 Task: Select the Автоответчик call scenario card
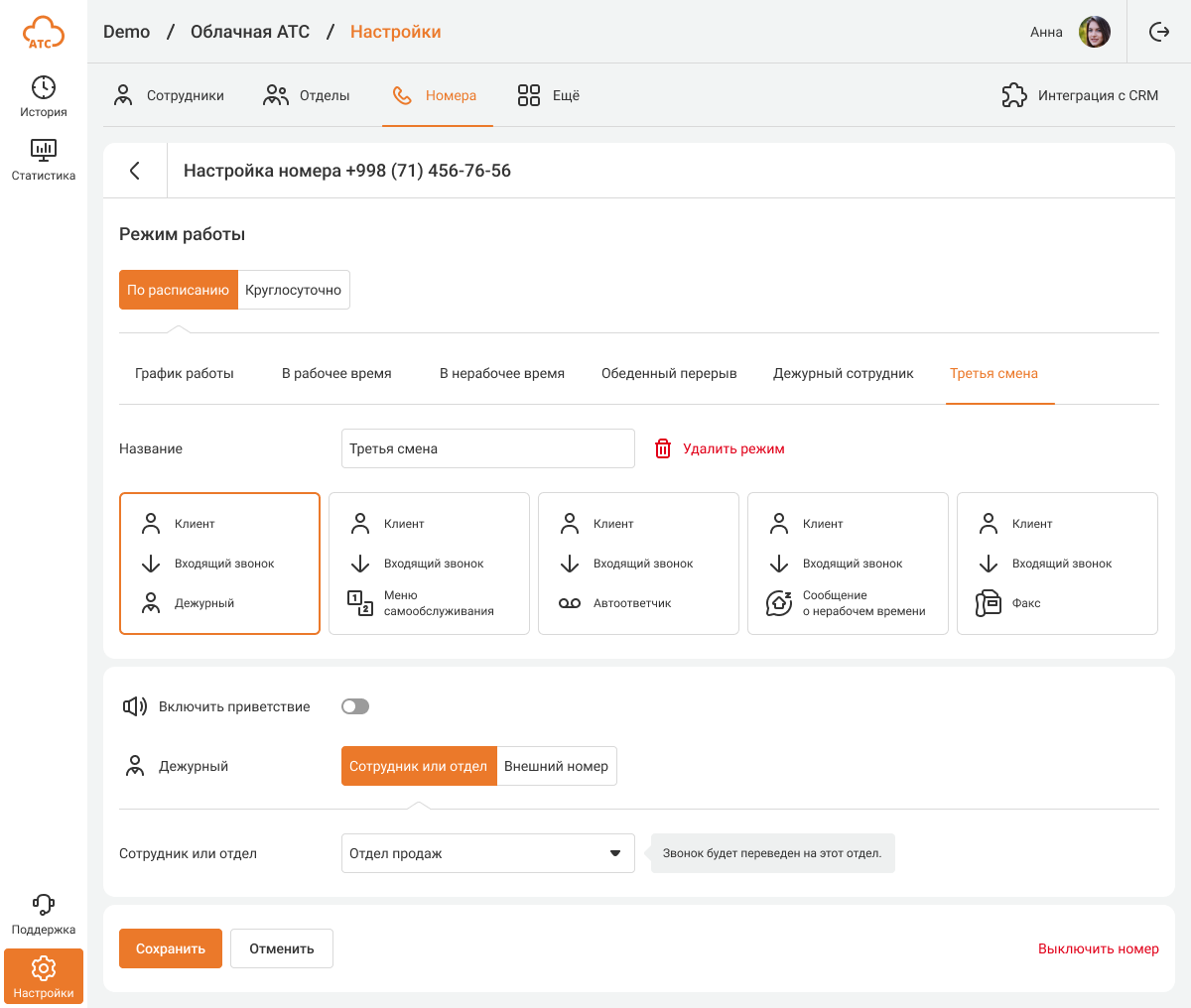point(638,564)
